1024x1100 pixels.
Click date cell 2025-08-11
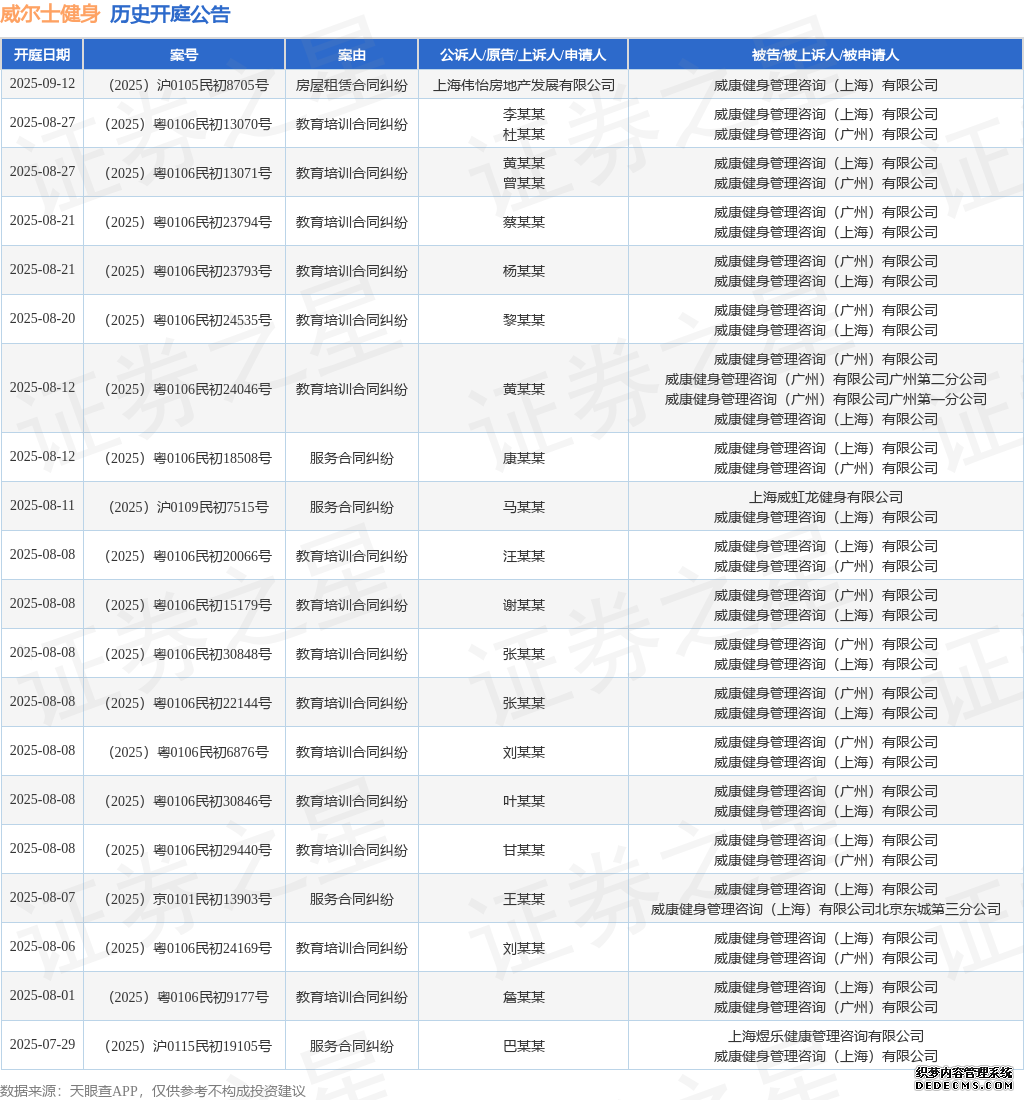coord(42,505)
